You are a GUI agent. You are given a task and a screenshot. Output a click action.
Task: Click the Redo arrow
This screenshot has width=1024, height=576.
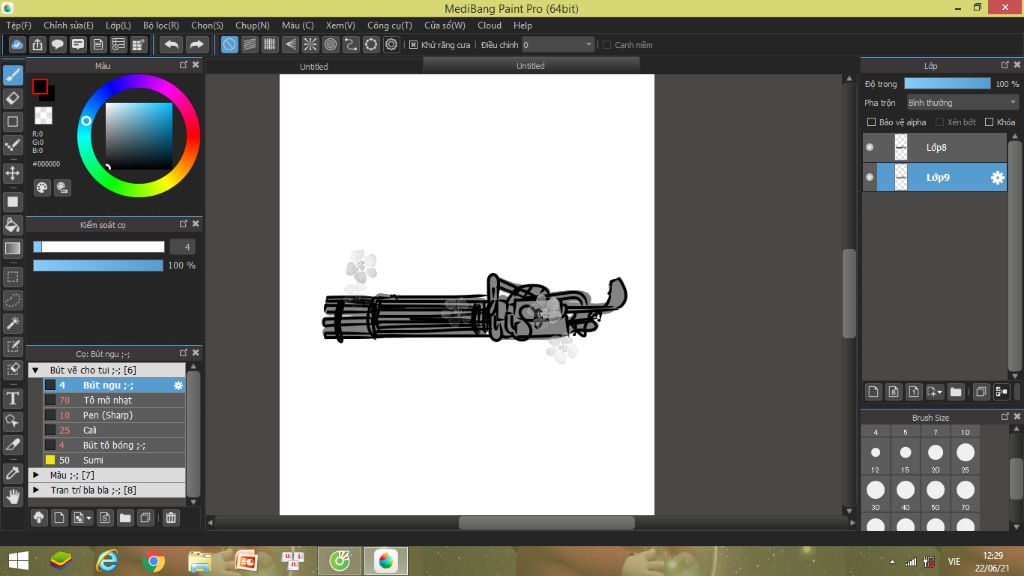click(196, 44)
